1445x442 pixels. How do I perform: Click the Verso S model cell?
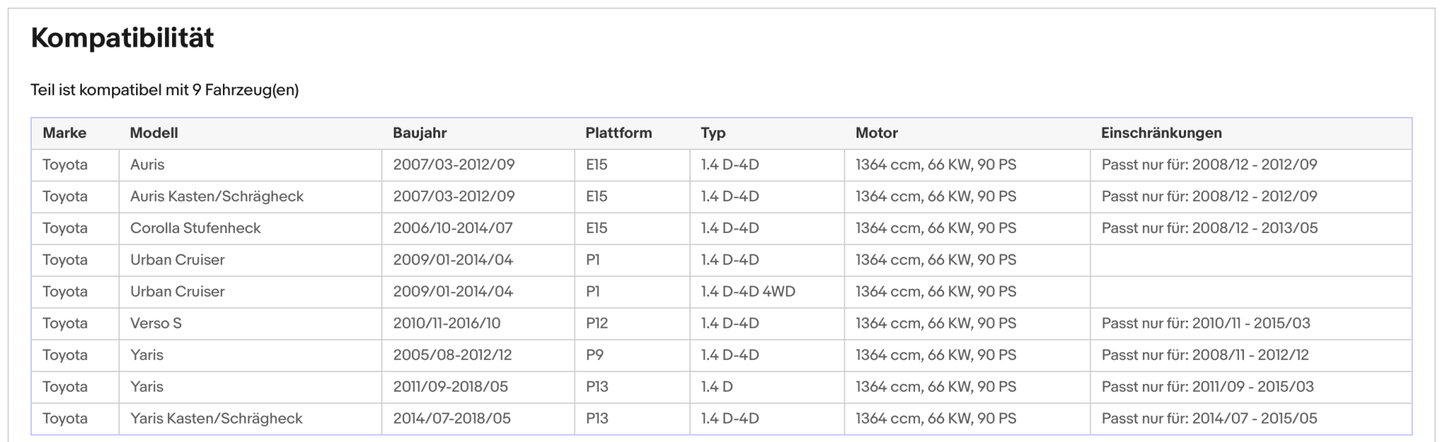(x=156, y=323)
